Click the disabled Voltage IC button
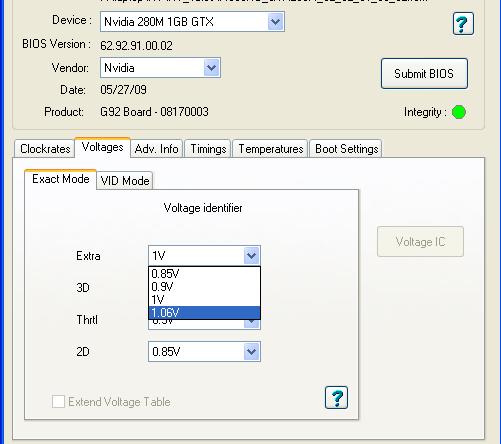Screen dimensions: 501x444 (x=420, y=242)
